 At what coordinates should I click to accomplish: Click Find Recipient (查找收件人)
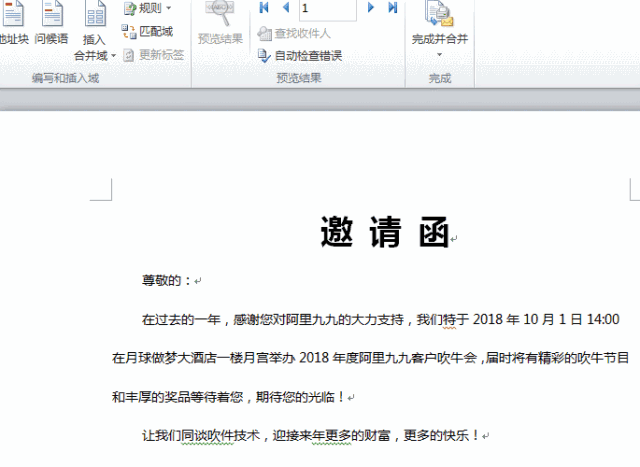[x=294, y=33]
